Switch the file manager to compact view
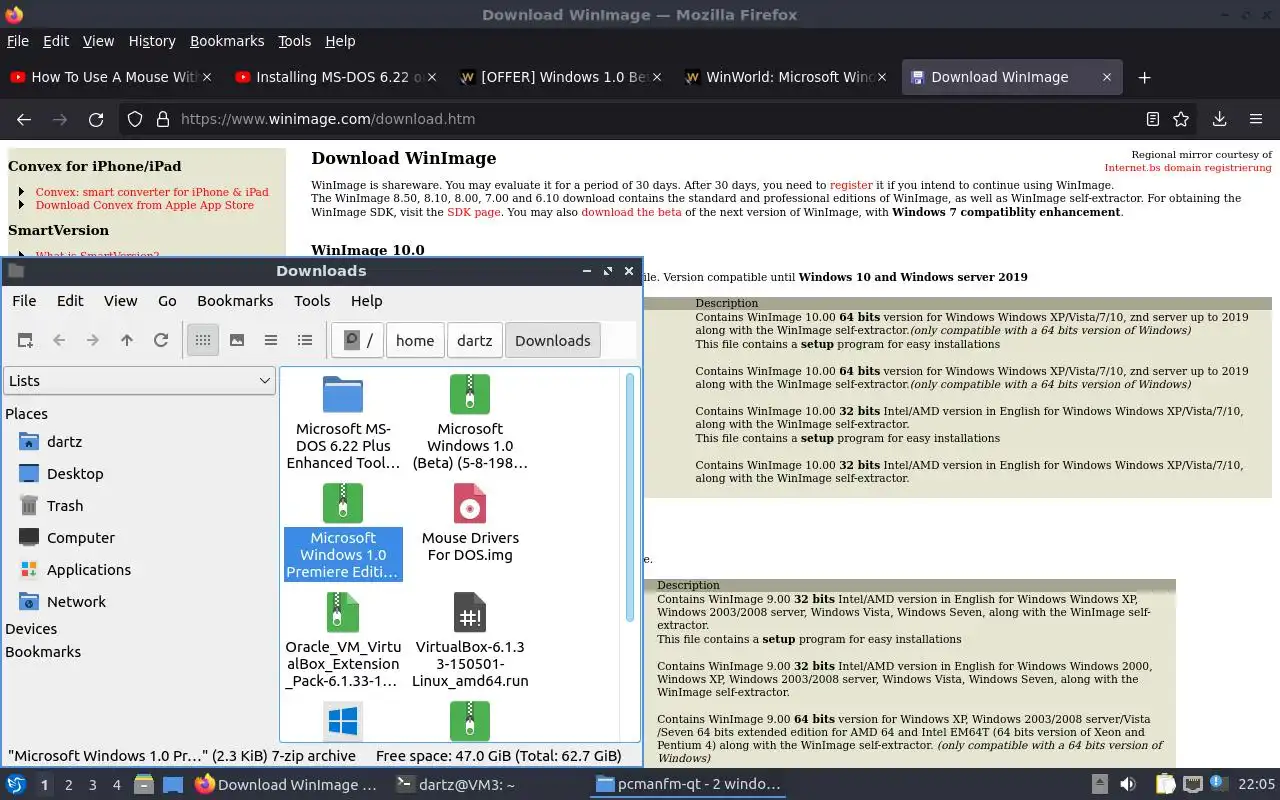 [271, 340]
